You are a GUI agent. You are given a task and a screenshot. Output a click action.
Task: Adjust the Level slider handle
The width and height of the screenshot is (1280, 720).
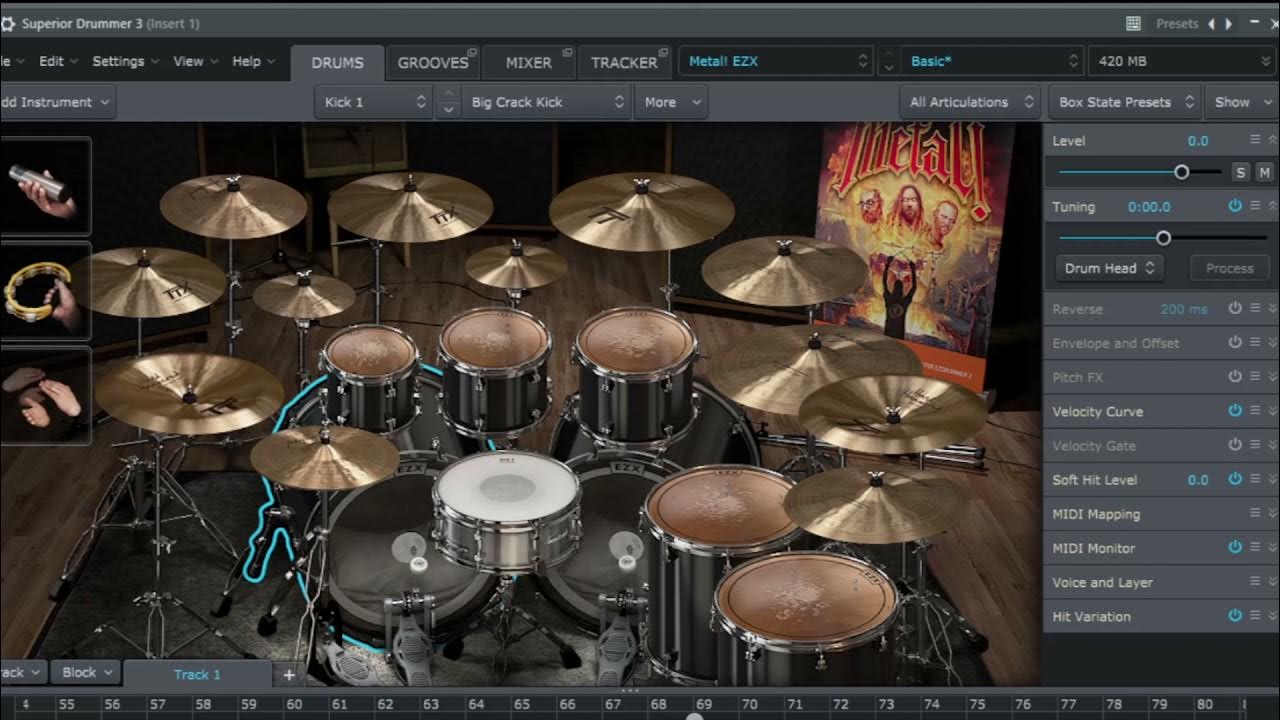(1181, 172)
